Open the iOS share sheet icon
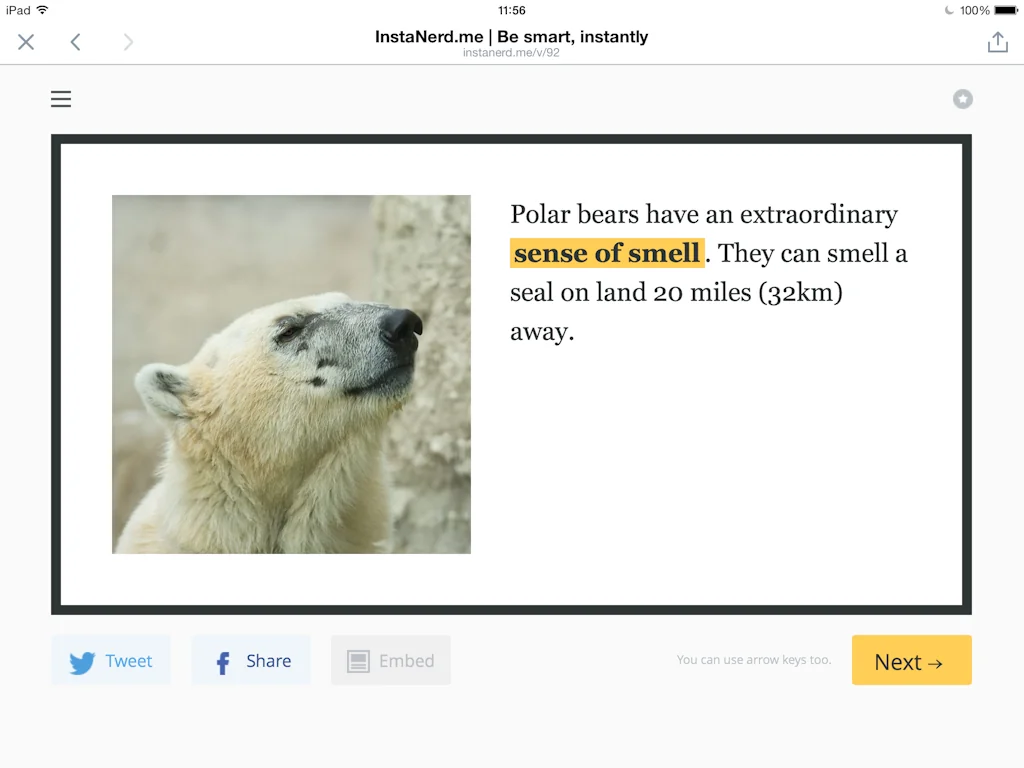 997,42
